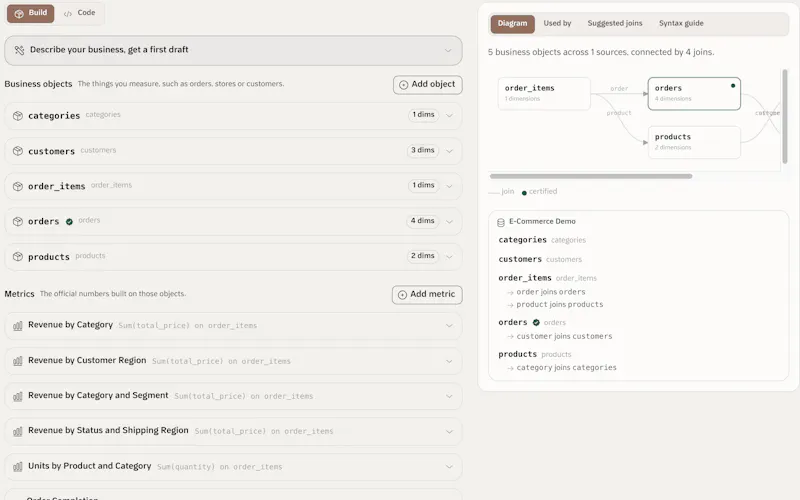Select the Diagram tab
The width and height of the screenshot is (800, 500).
pos(513,23)
